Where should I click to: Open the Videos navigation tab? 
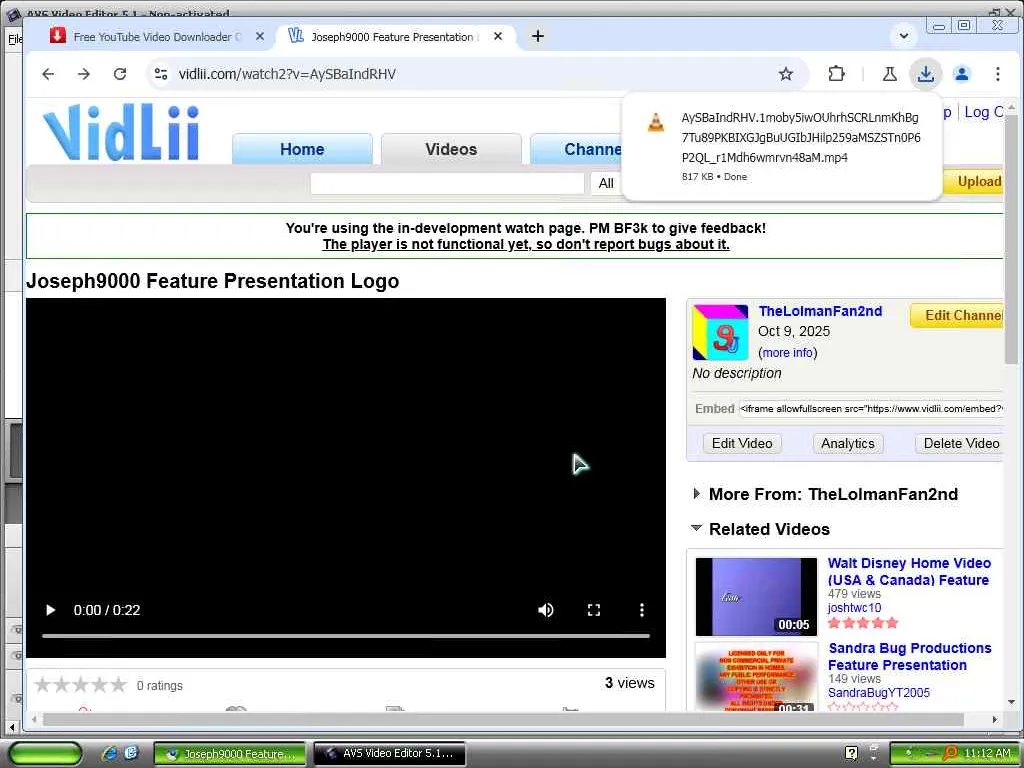tap(451, 149)
